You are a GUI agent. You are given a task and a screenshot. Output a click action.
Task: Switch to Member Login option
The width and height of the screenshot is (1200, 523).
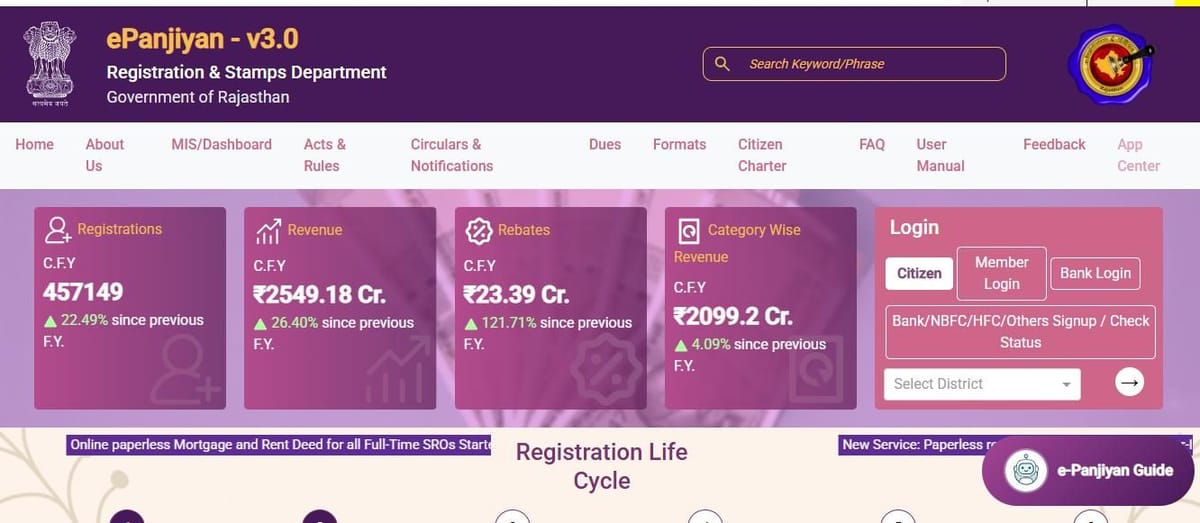coord(1001,273)
